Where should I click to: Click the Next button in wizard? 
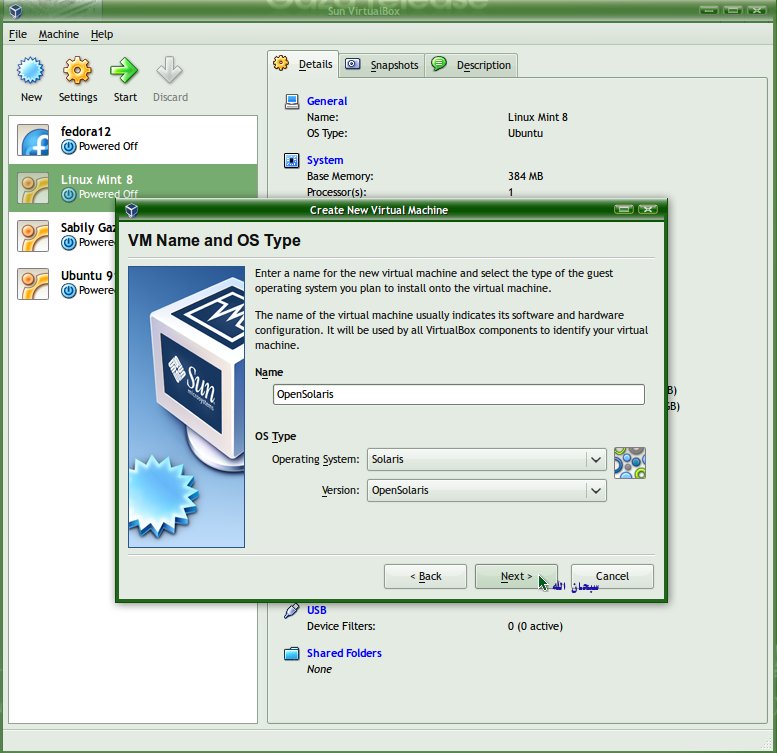click(x=516, y=576)
